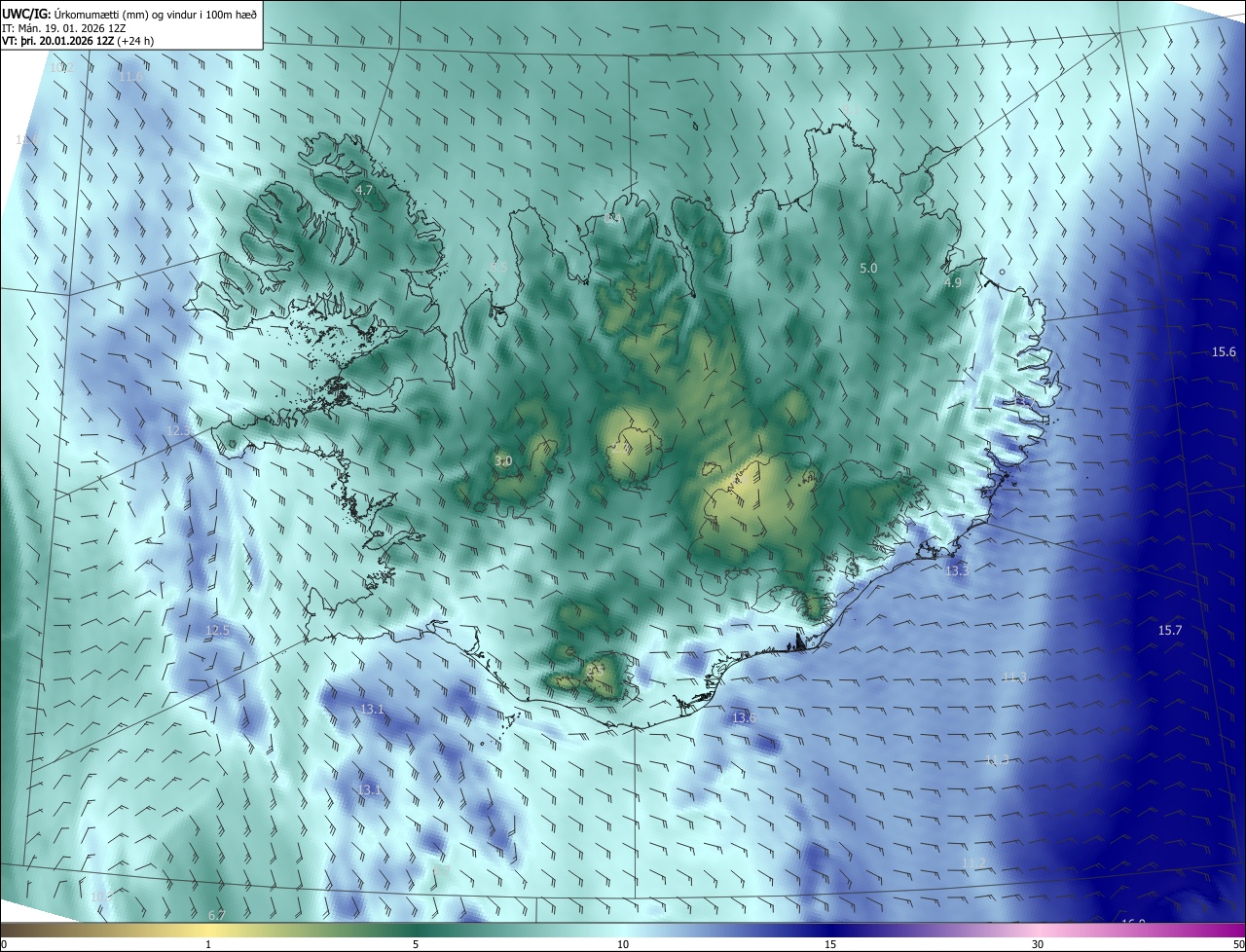Click the 3.0 value over the western glacier
Image resolution: width=1246 pixels, height=952 pixels.
pos(503,461)
